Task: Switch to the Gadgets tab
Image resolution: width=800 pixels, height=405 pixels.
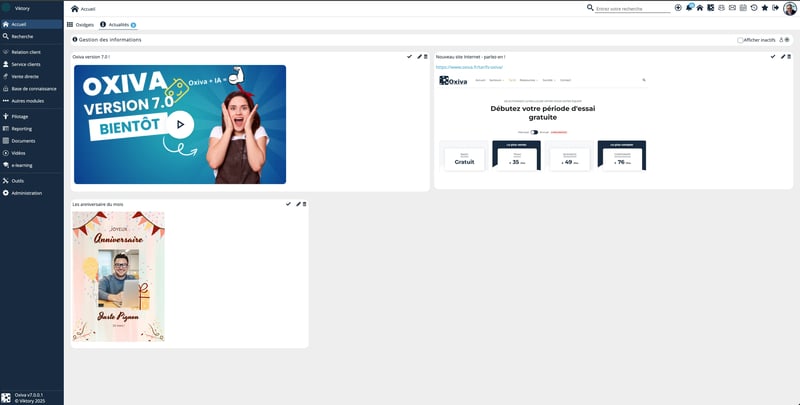Action: tap(84, 24)
